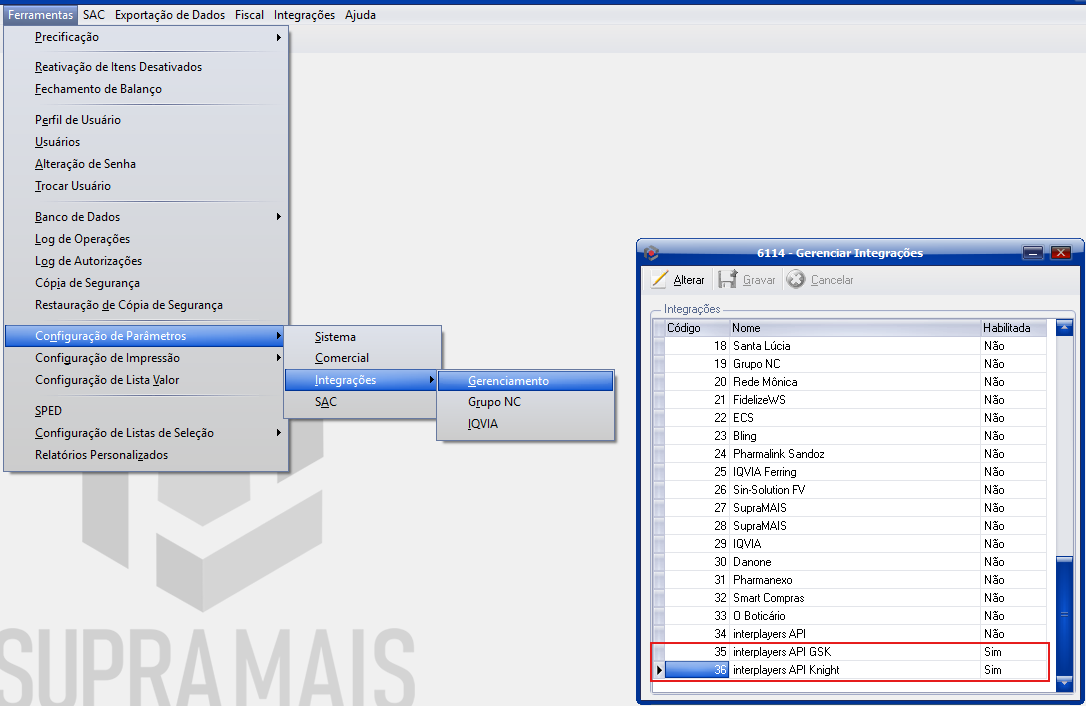Screen dimensions: 1086x706
Task: Open the Fiscal menu
Action: click(250, 15)
